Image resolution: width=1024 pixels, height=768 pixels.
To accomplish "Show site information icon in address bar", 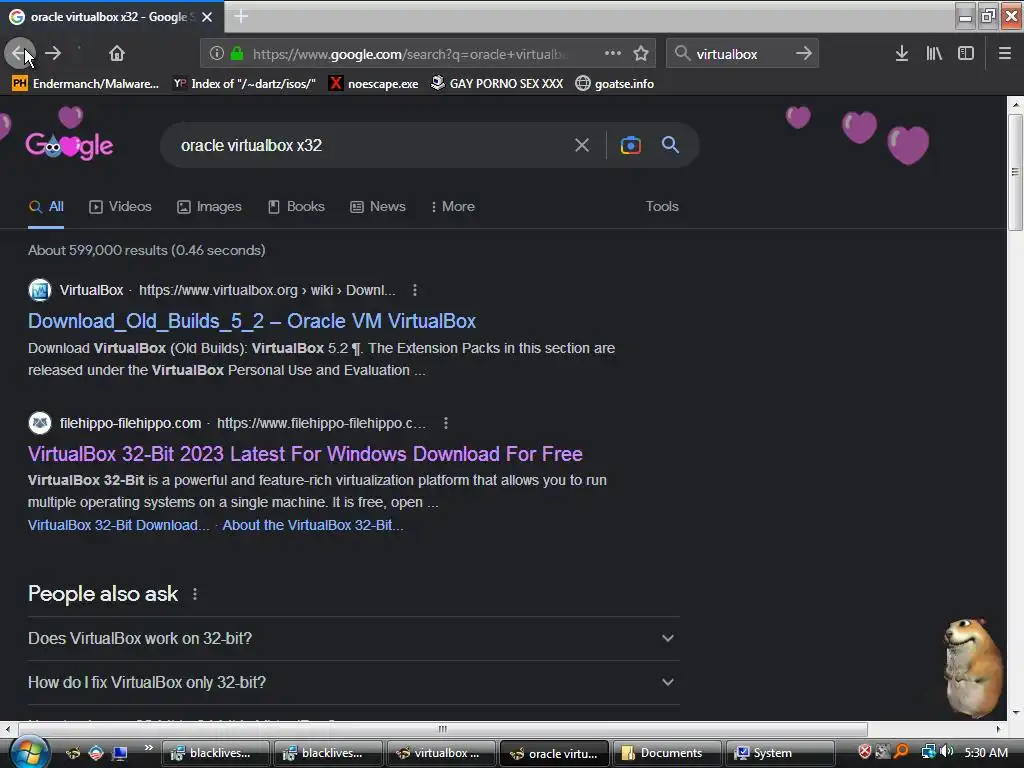I will point(217,54).
